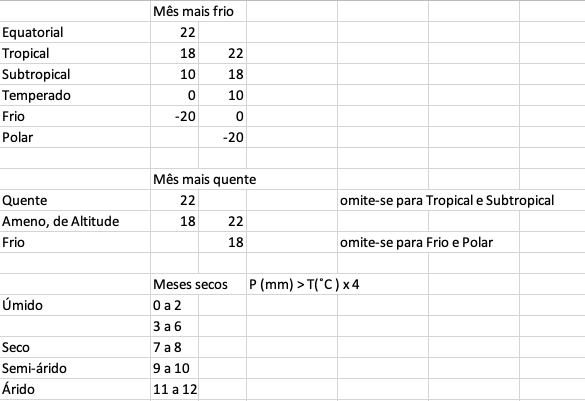This screenshot has width=585, height=401.
Task: Select the -20 value in the first Frio row
Action: point(174,116)
